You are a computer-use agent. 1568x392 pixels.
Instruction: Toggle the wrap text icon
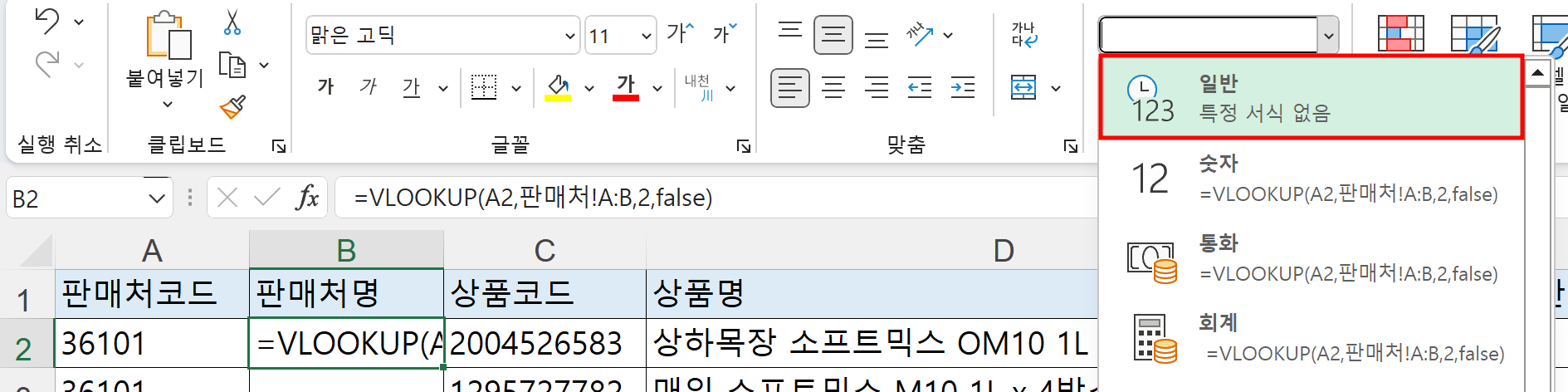[x=1024, y=35]
